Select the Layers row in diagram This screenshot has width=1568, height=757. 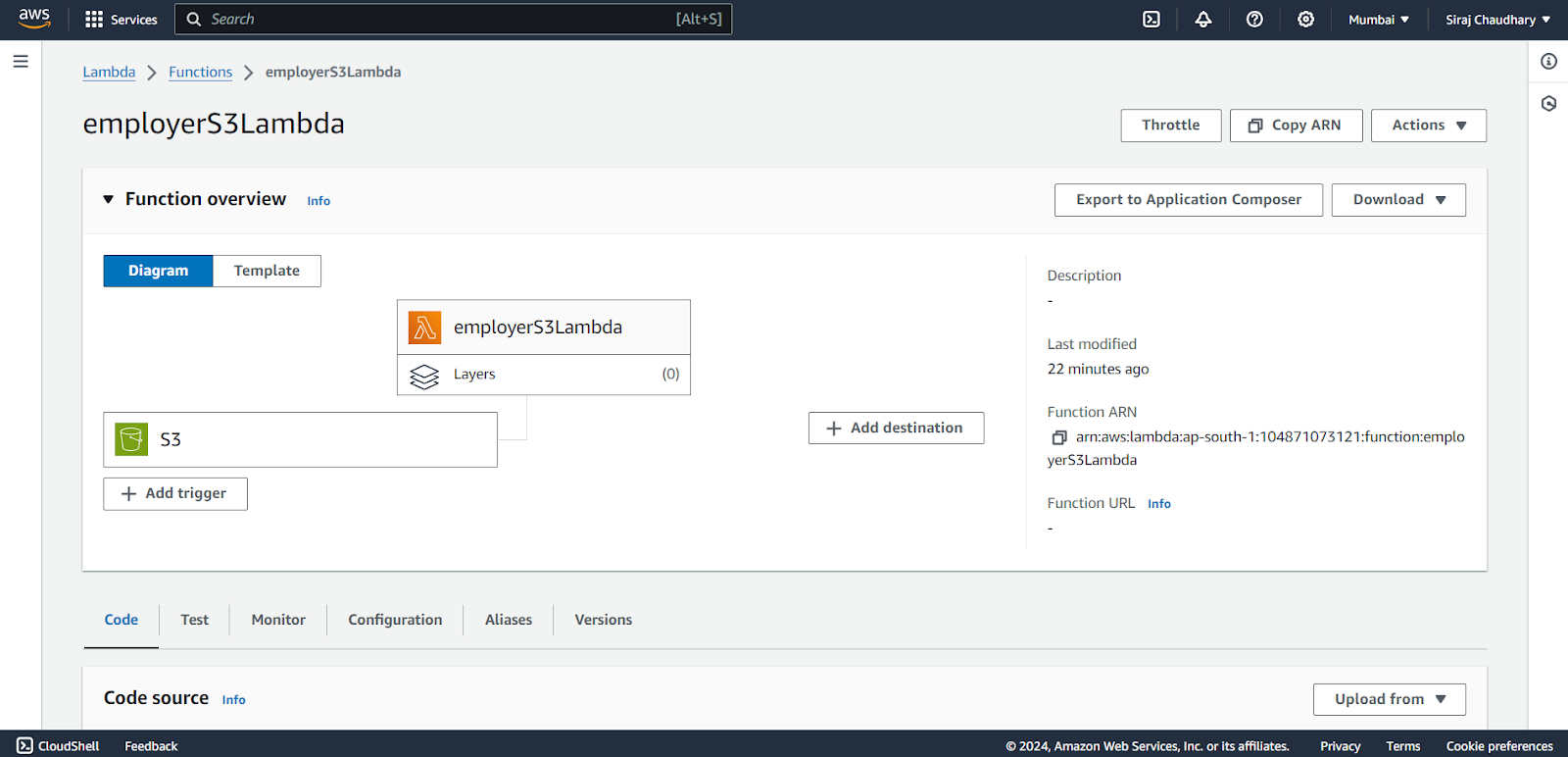[544, 375]
